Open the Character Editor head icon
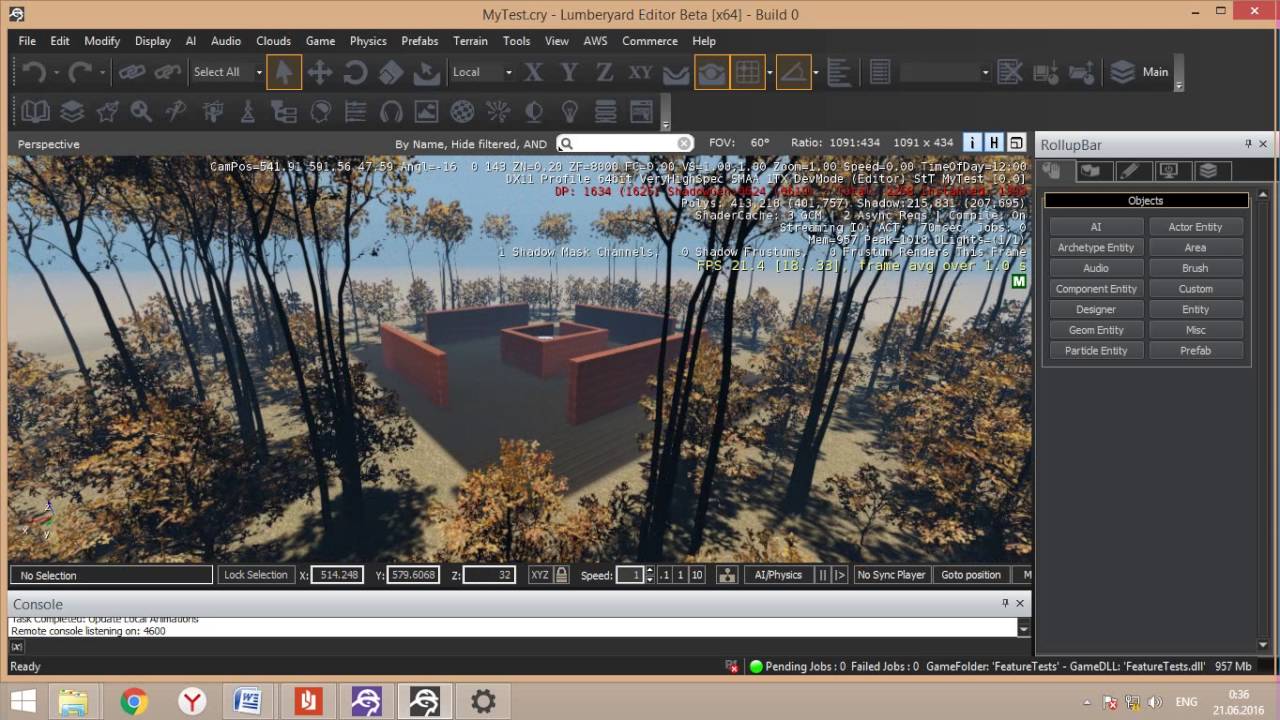1280x720 pixels. pyautogui.click(x=320, y=111)
